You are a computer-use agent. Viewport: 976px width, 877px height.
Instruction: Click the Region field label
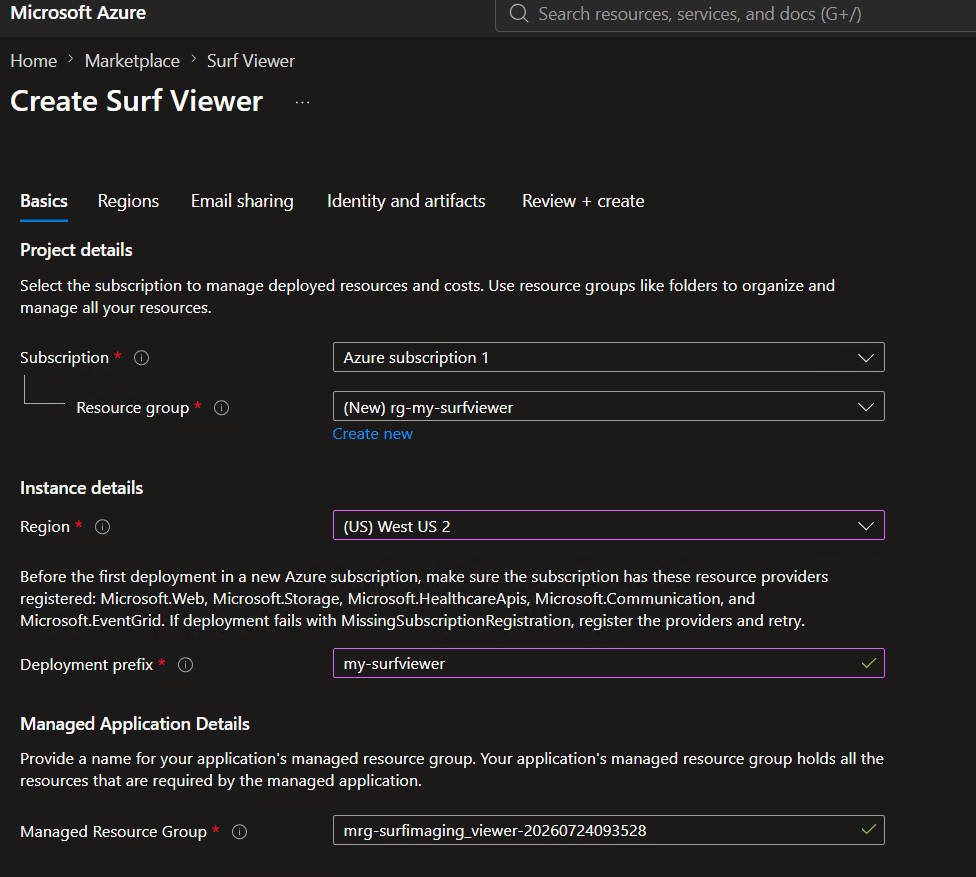pyautogui.click(x=45, y=527)
